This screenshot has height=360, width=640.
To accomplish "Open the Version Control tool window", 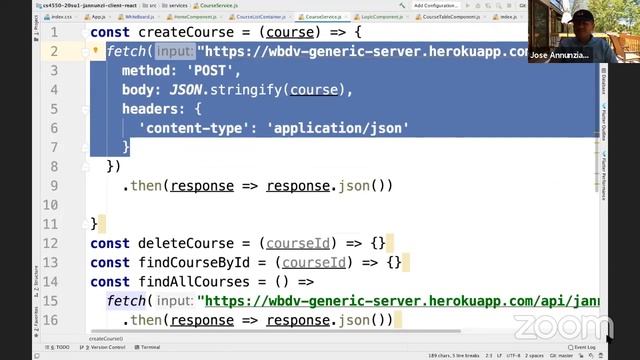I will coord(102,347).
